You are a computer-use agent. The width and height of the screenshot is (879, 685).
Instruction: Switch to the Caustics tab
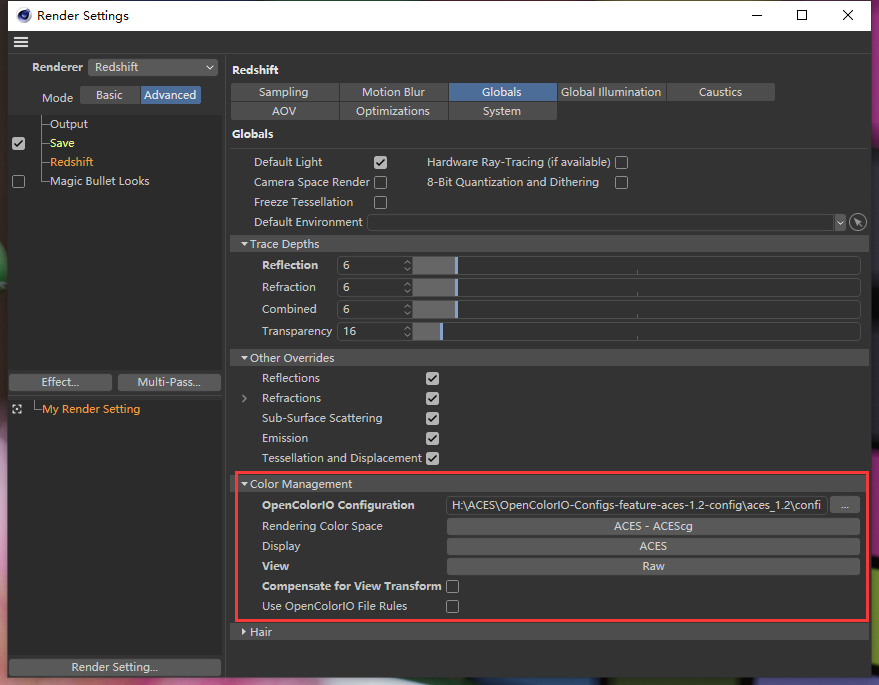point(720,92)
